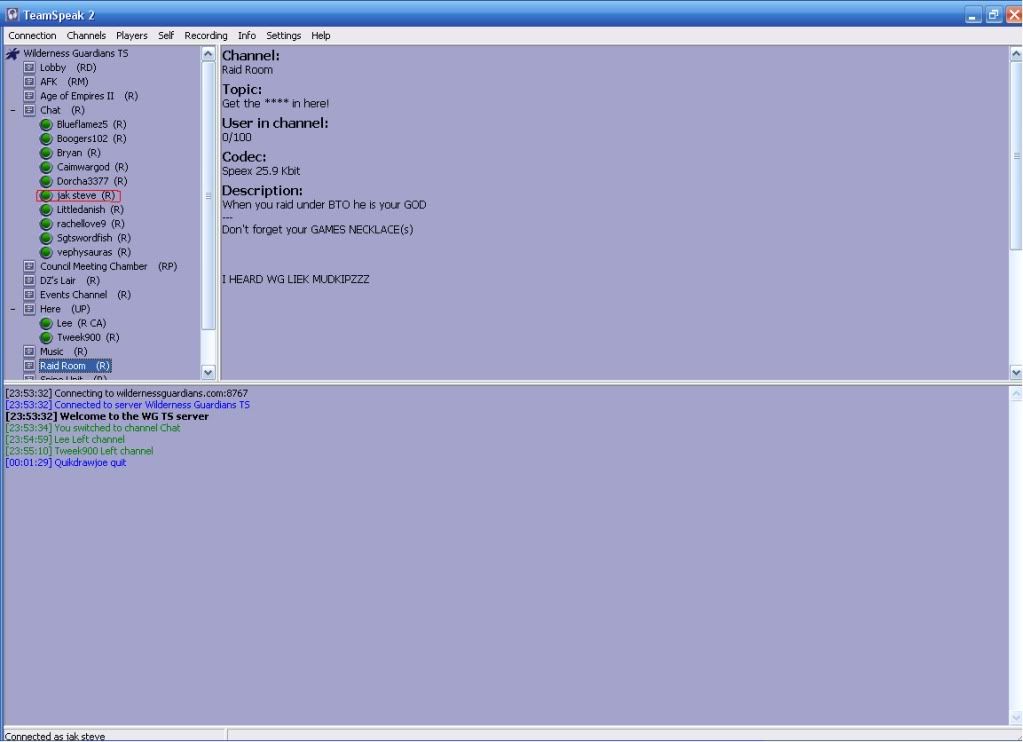Click 'Connected as jak steve' status bar text
The height and width of the screenshot is (742, 1023).
[x=55, y=736]
